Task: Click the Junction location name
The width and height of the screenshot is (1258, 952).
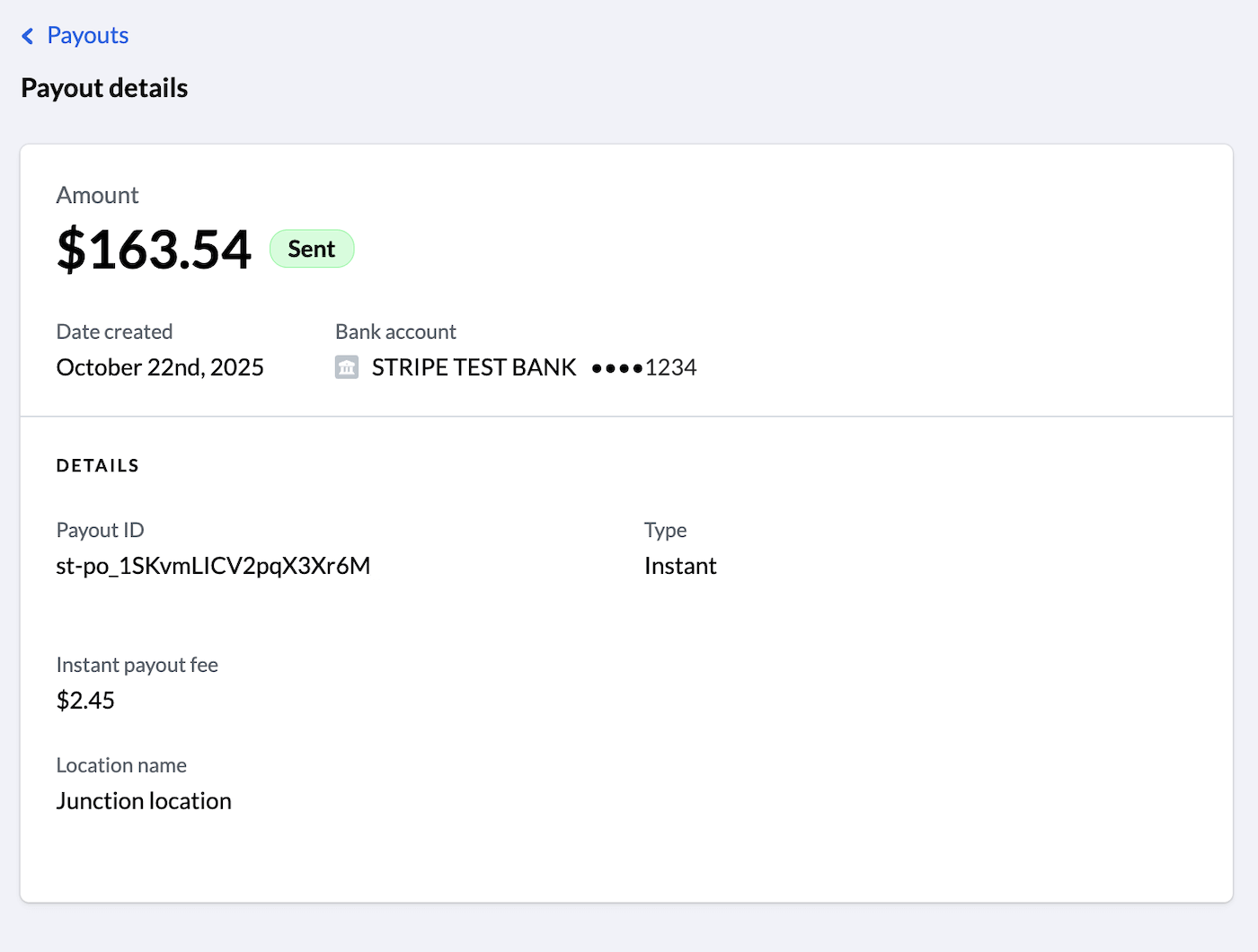Action: pos(144,800)
